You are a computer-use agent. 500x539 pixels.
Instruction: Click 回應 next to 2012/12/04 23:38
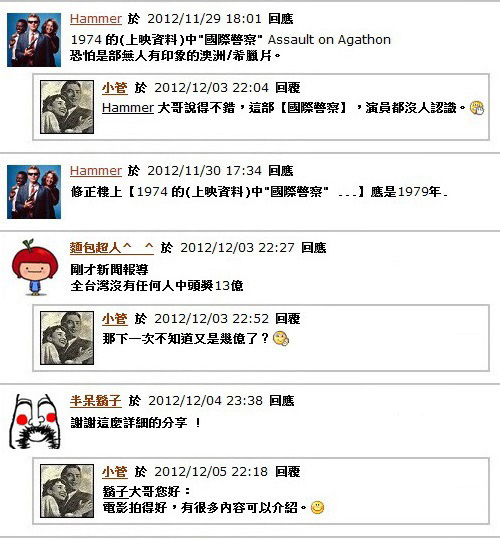(x=282, y=400)
